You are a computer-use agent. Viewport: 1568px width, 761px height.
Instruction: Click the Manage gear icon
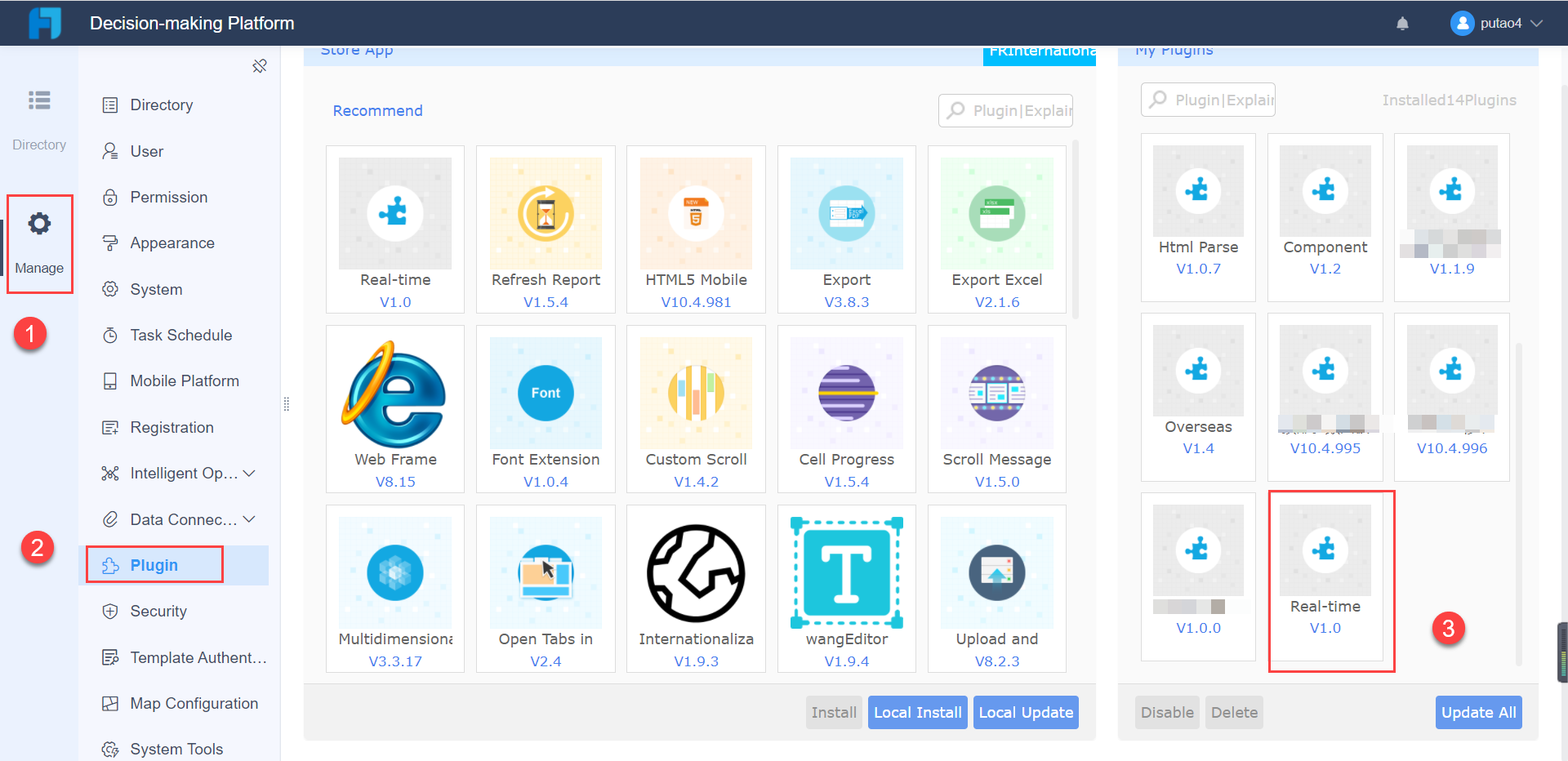tap(39, 224)
